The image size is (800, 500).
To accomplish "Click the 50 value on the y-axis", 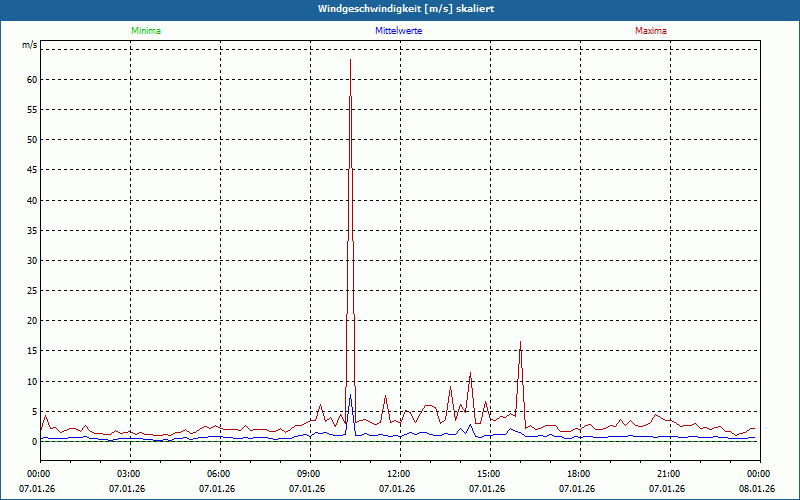I will pos(32,140).
